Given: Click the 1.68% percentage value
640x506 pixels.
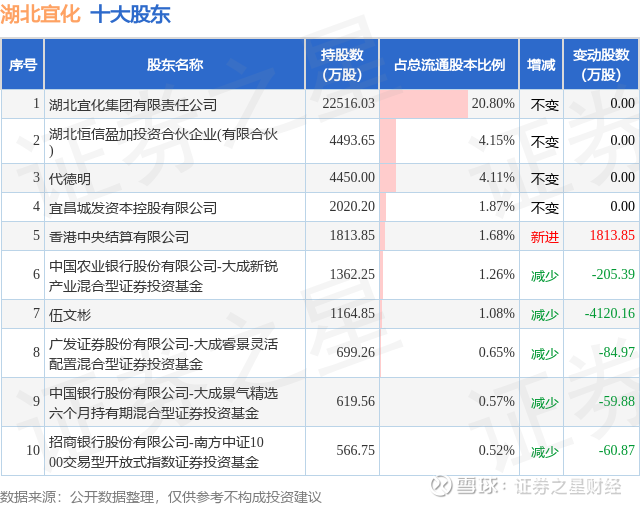Looking at the screenshot, I should (496, 235).
